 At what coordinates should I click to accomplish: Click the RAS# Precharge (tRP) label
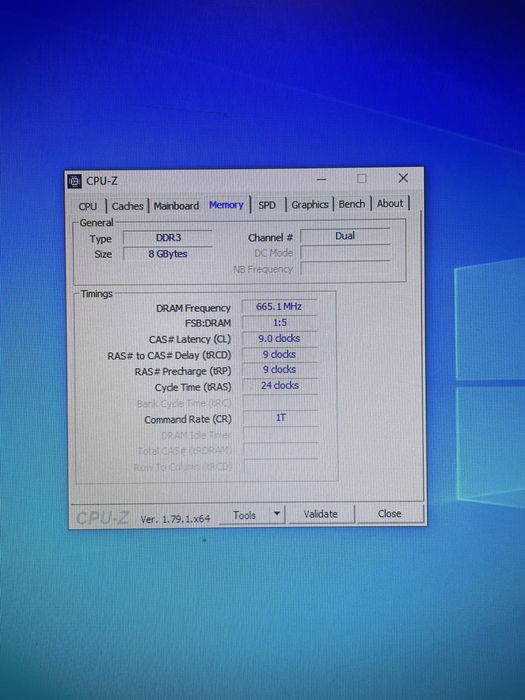pyautogui.click(x=183, y=371)
